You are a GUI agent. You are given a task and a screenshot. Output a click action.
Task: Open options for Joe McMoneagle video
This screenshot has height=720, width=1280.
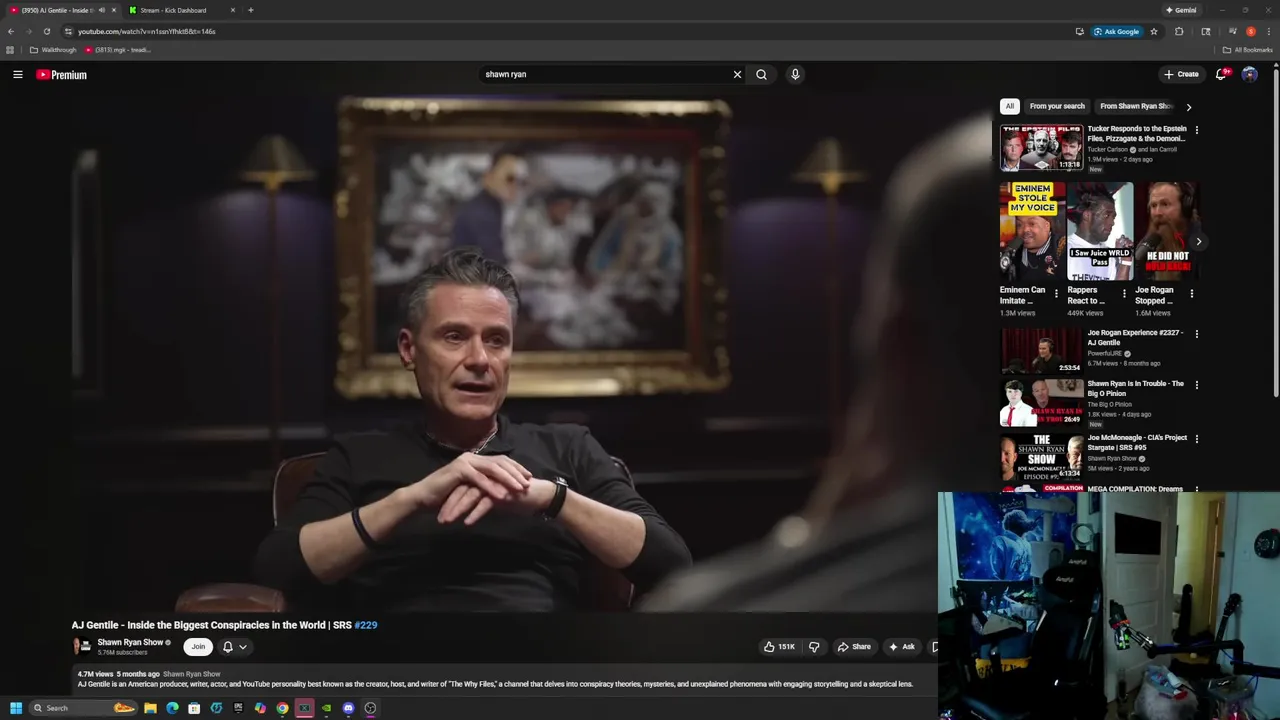[x=1196, y=439]
